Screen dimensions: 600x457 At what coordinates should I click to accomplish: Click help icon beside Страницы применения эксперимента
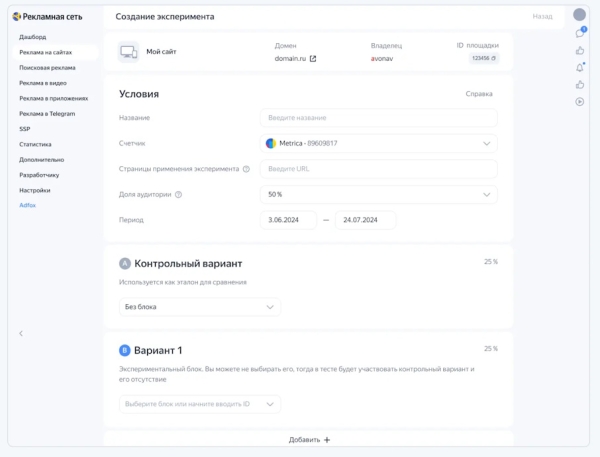(x=246, y=169)
